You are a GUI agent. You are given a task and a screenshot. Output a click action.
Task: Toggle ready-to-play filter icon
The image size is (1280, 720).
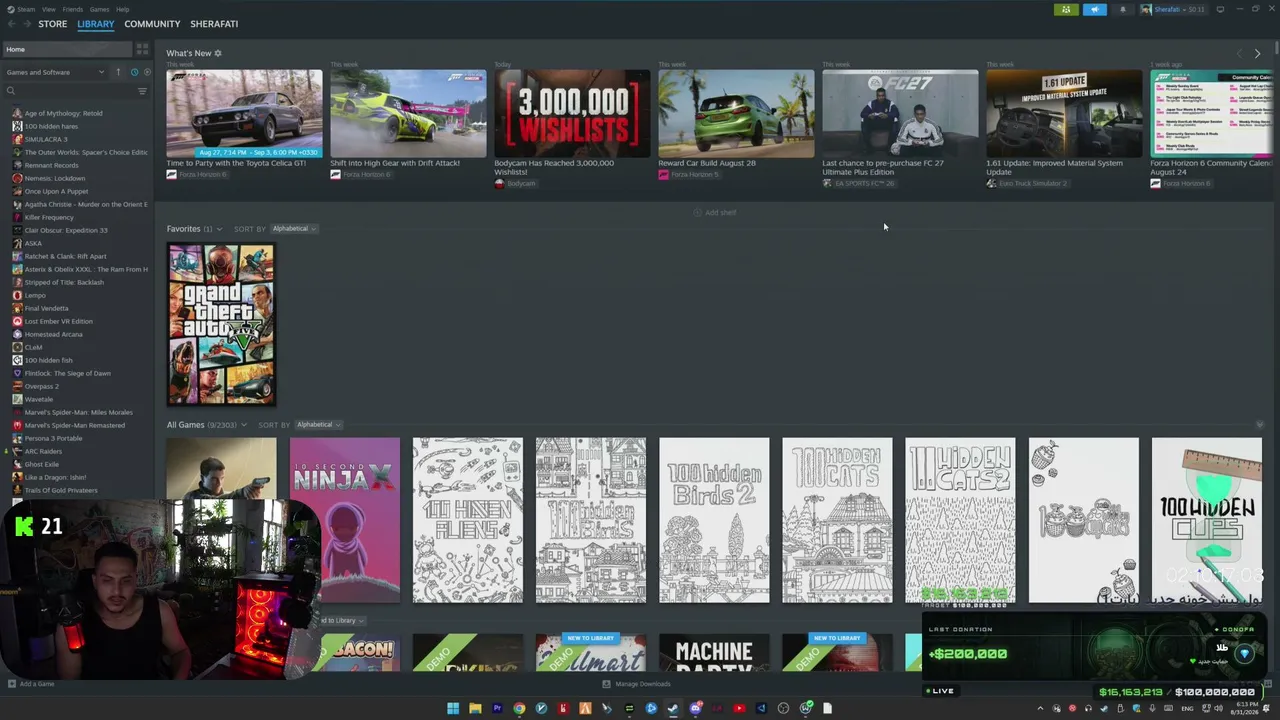coord(147,72)
